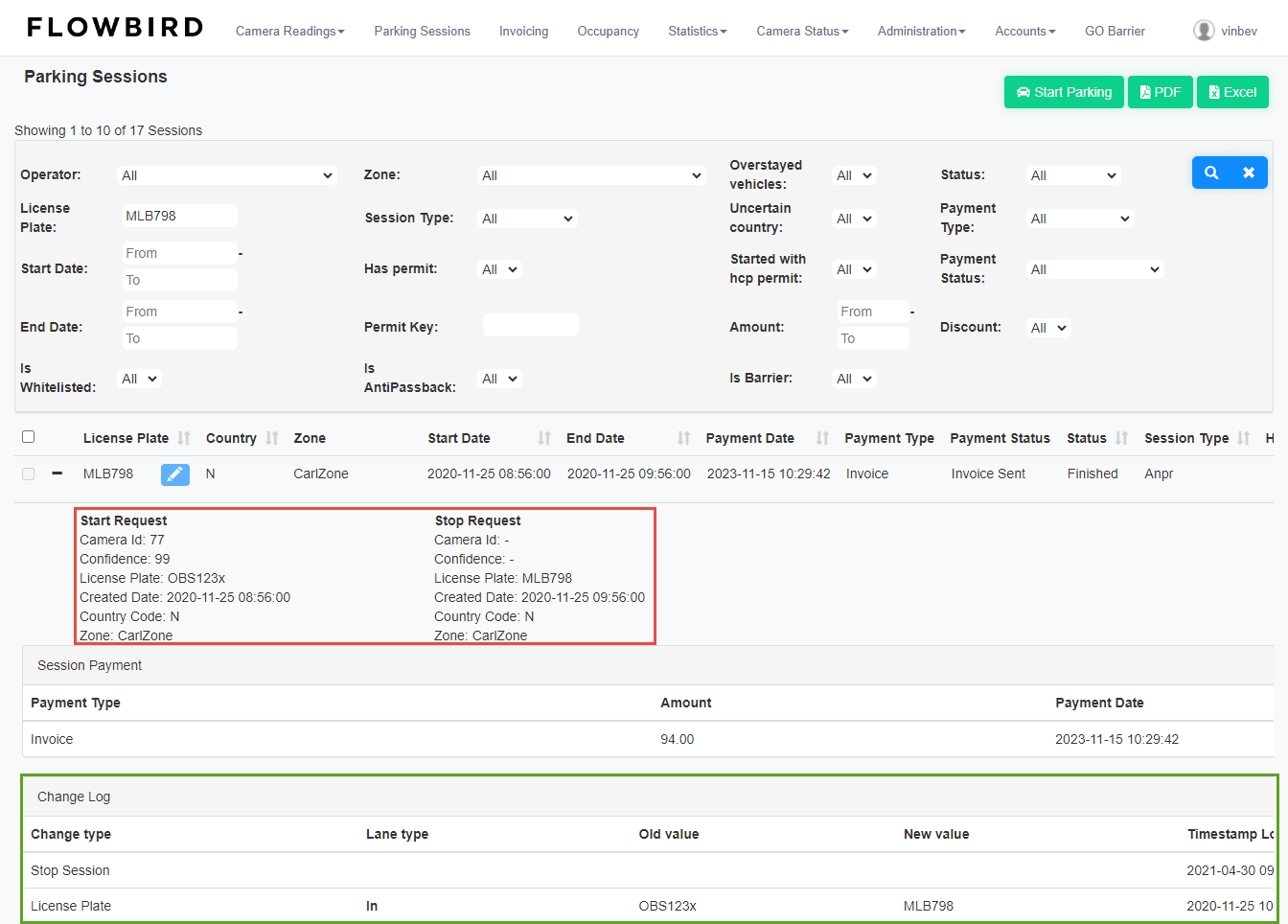Clear filters with the X icon

(1249, 173)
